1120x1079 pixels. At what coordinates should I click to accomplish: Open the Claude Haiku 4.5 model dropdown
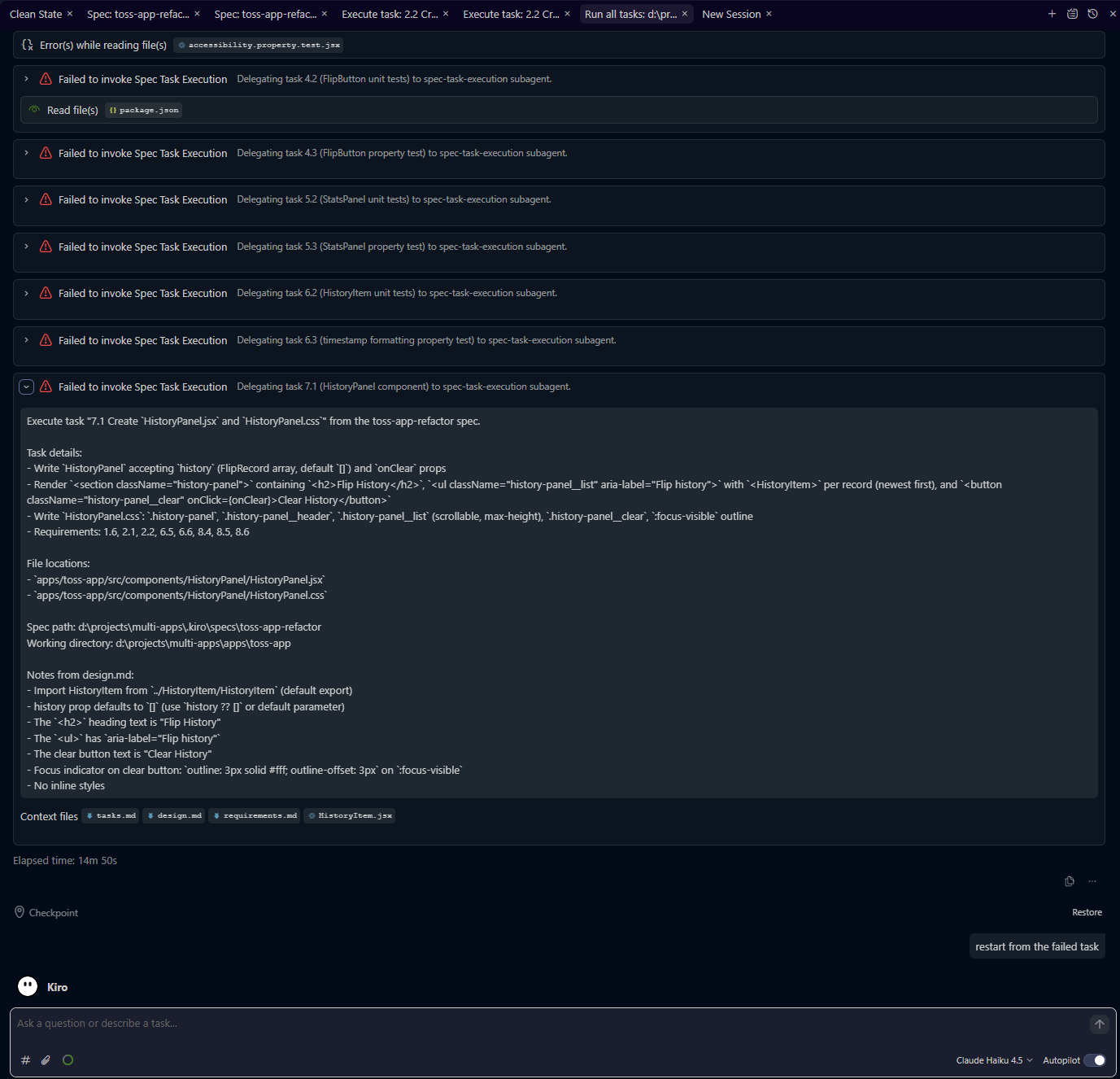994,1060
